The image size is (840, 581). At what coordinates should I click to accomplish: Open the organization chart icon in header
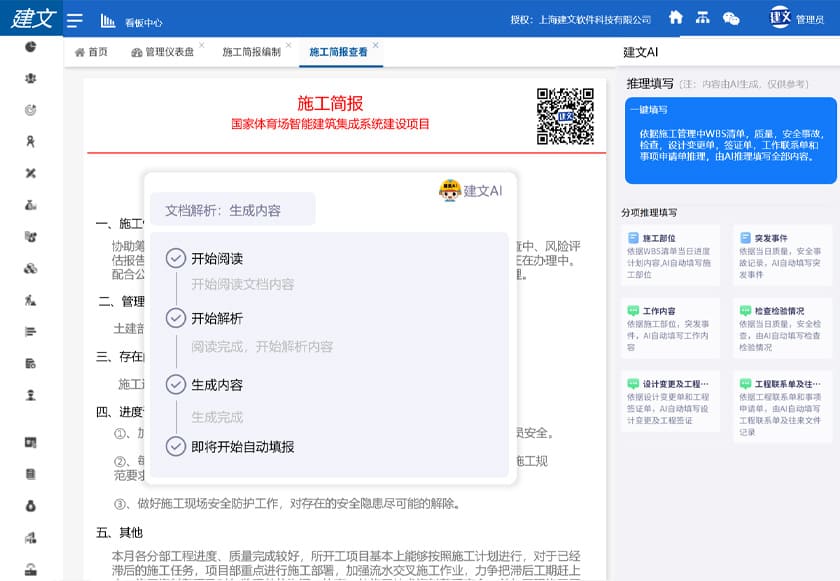pyautogui.click(x=703, y=18)
